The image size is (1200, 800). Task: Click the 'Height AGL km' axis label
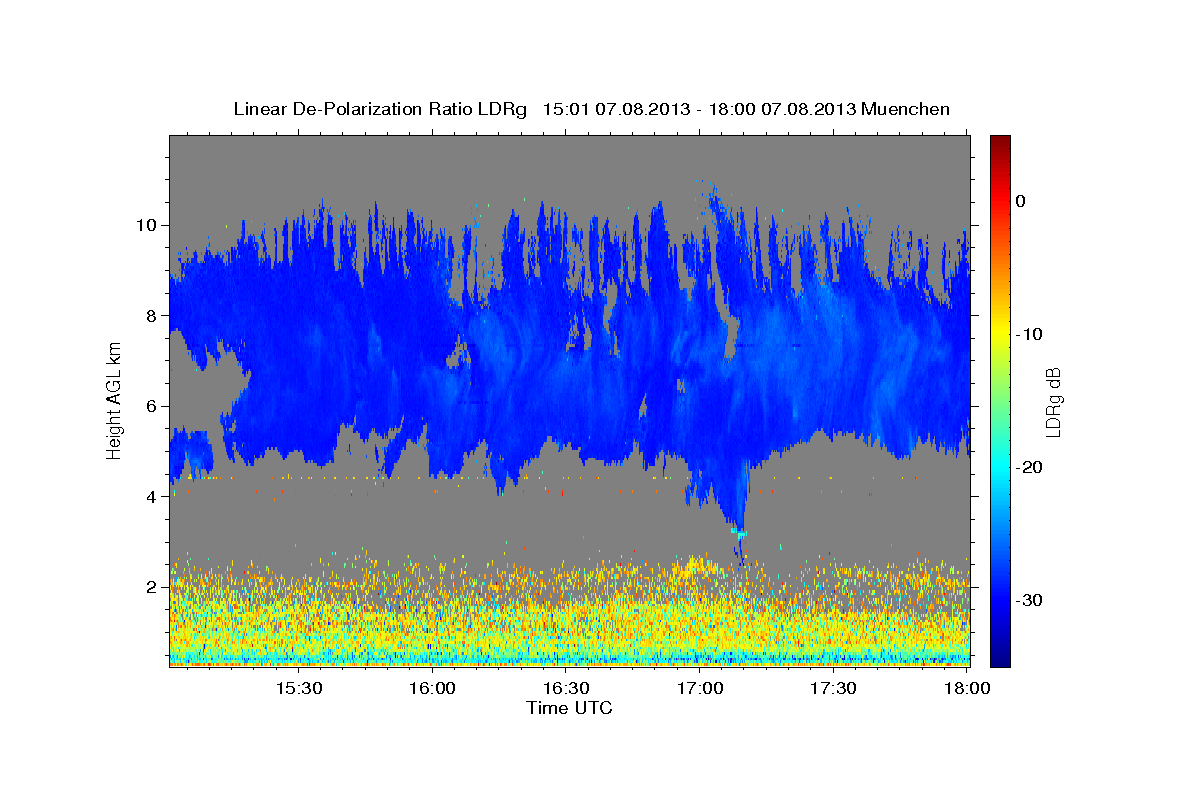tap(114, 400)
